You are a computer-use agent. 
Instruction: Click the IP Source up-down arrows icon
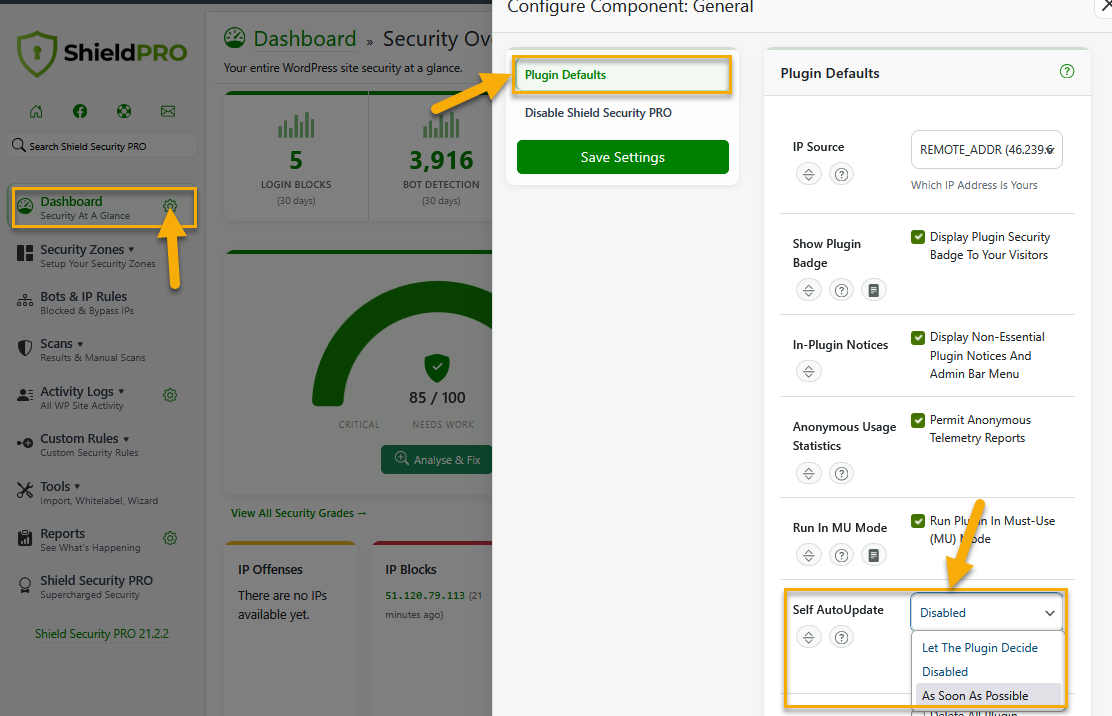point(808,174)
